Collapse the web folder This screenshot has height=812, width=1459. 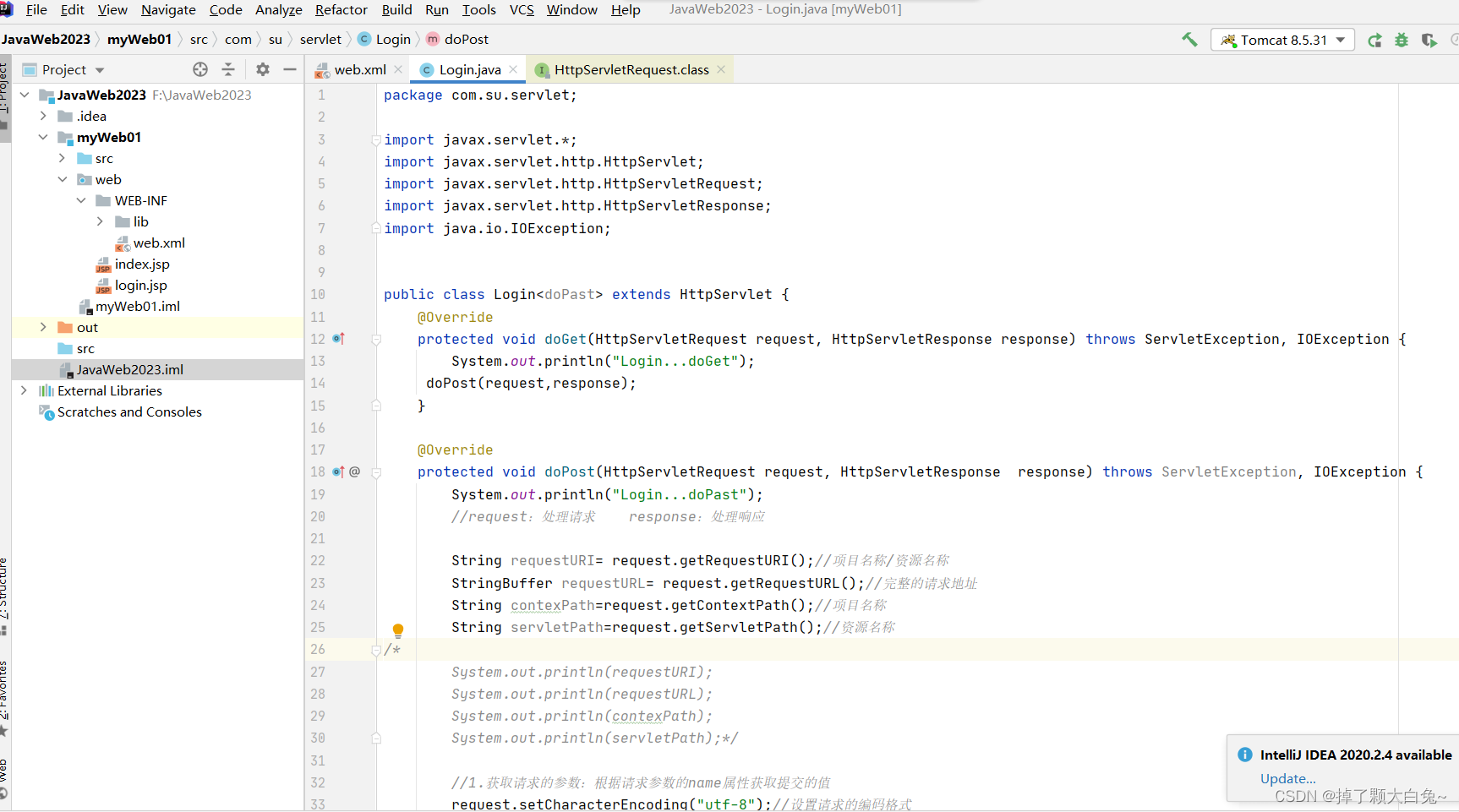click(x=63, y=179)
